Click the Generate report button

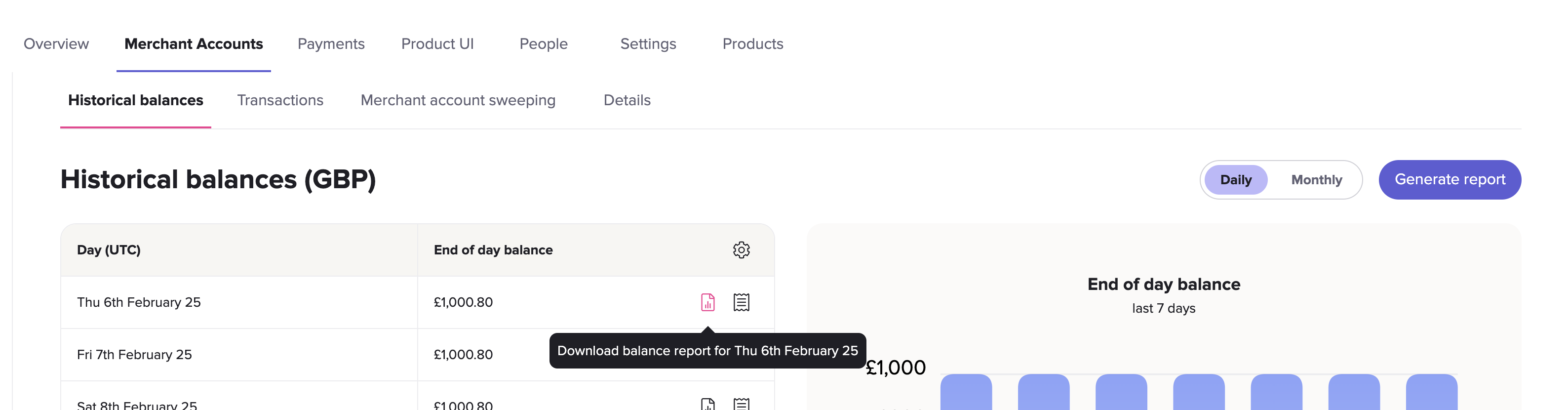pyautogui.click(x=1450, y=180)
